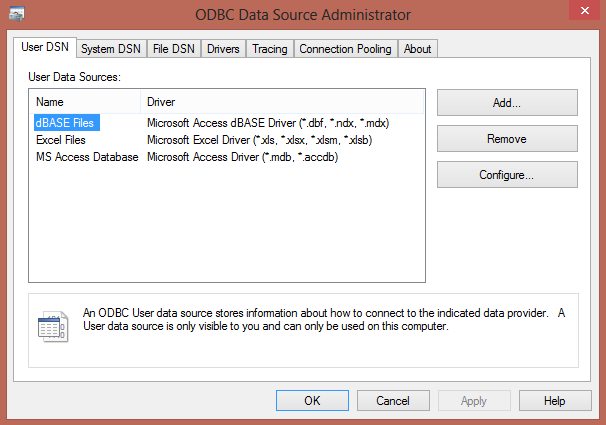Select the Excel Files data source
The image size is (606, 425).
coord(61,140)
